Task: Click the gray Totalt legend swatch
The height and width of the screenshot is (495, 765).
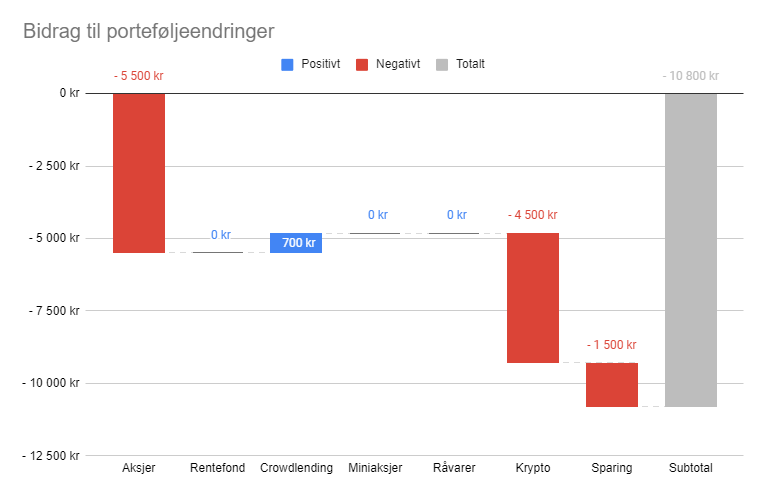Action: 442,64
